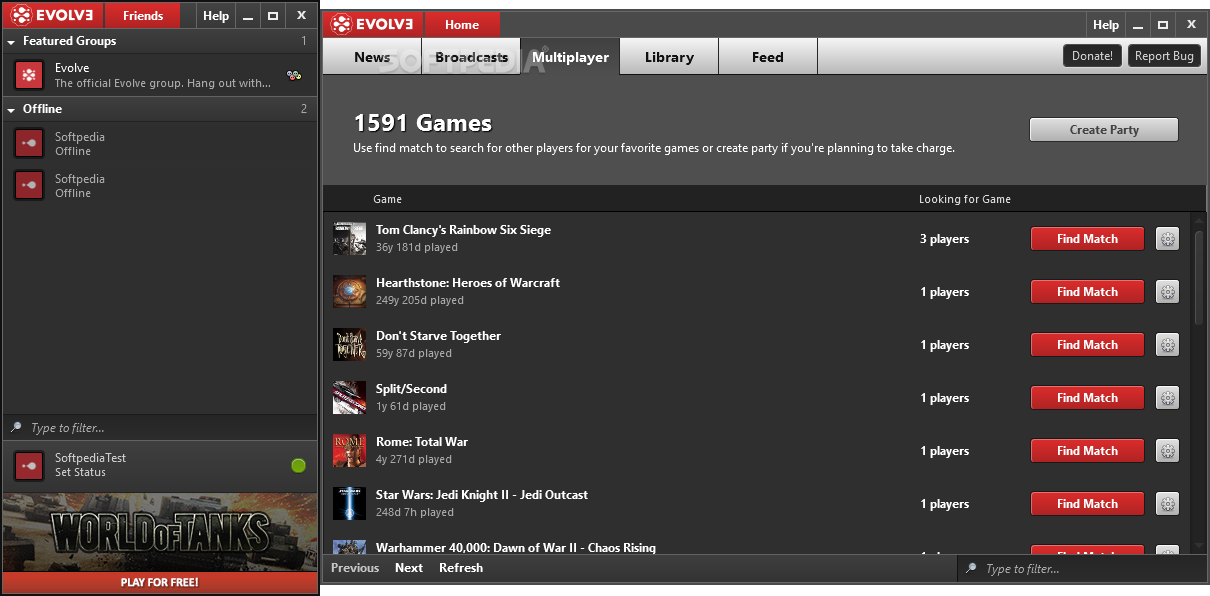Viewport: 1210px width, 596px height.
Task: Open settings gear for Hearthstone row
Action: (1167, 292)
